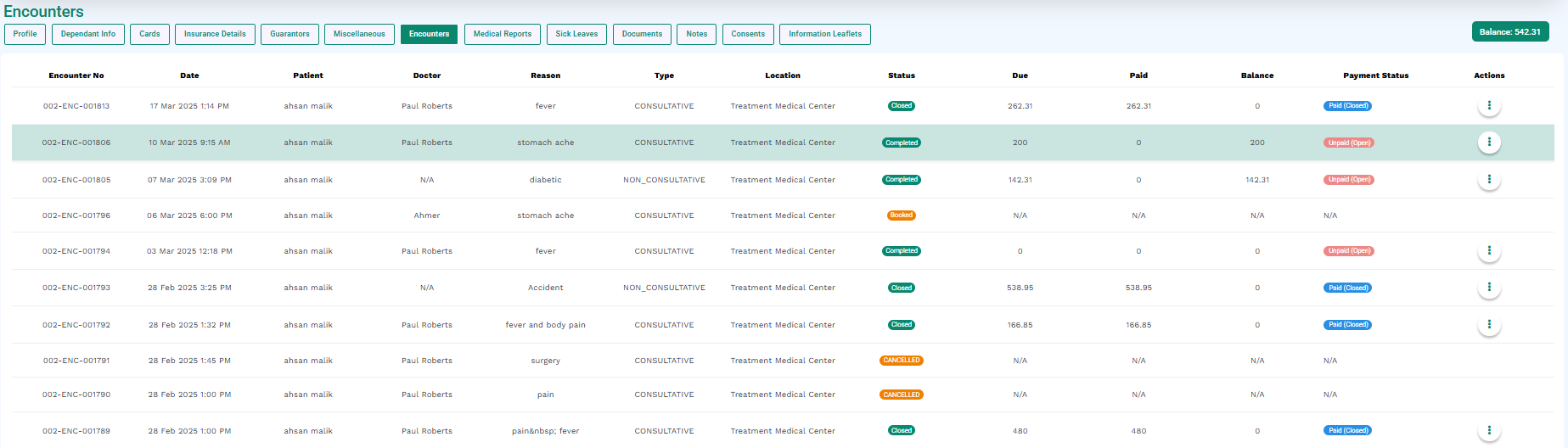The width and height of the screenshot is (1568, 448).
Task: Open actions menu for encounter 002-ENC-001794
Action: pos(1489,251)
